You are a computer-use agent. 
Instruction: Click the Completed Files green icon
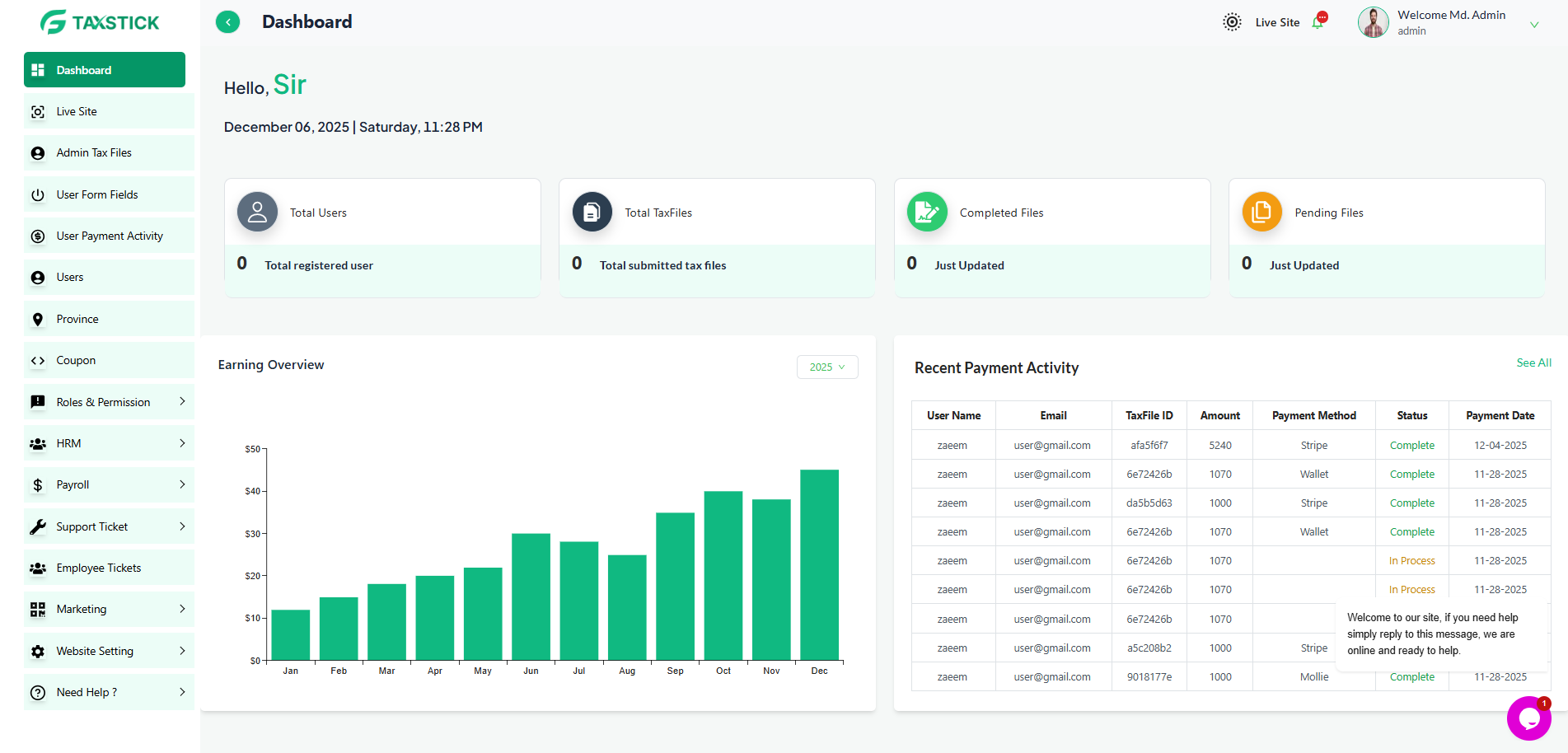(x=927, y=213)
